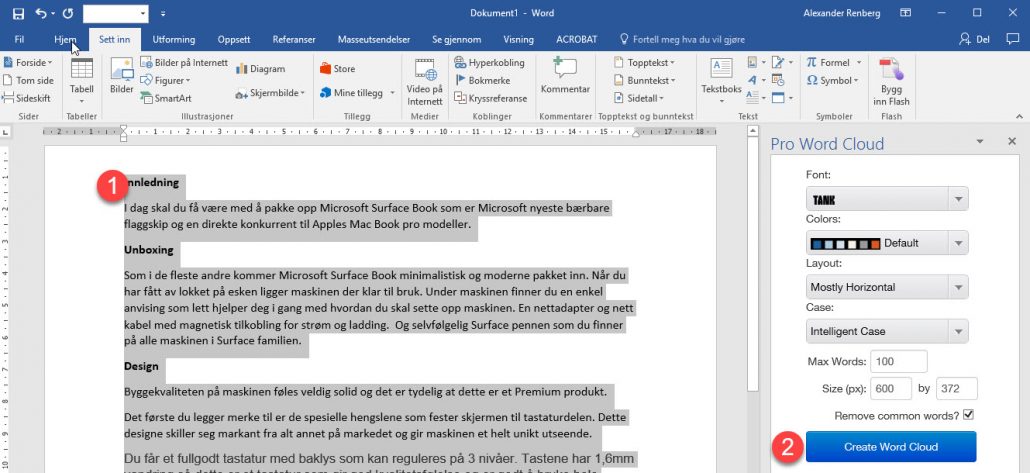Image resolution: width=1030 pixels, height=473 pixels.
Task: Expand the Layout dropdown Mostly Horizontal
Action: 886,287
